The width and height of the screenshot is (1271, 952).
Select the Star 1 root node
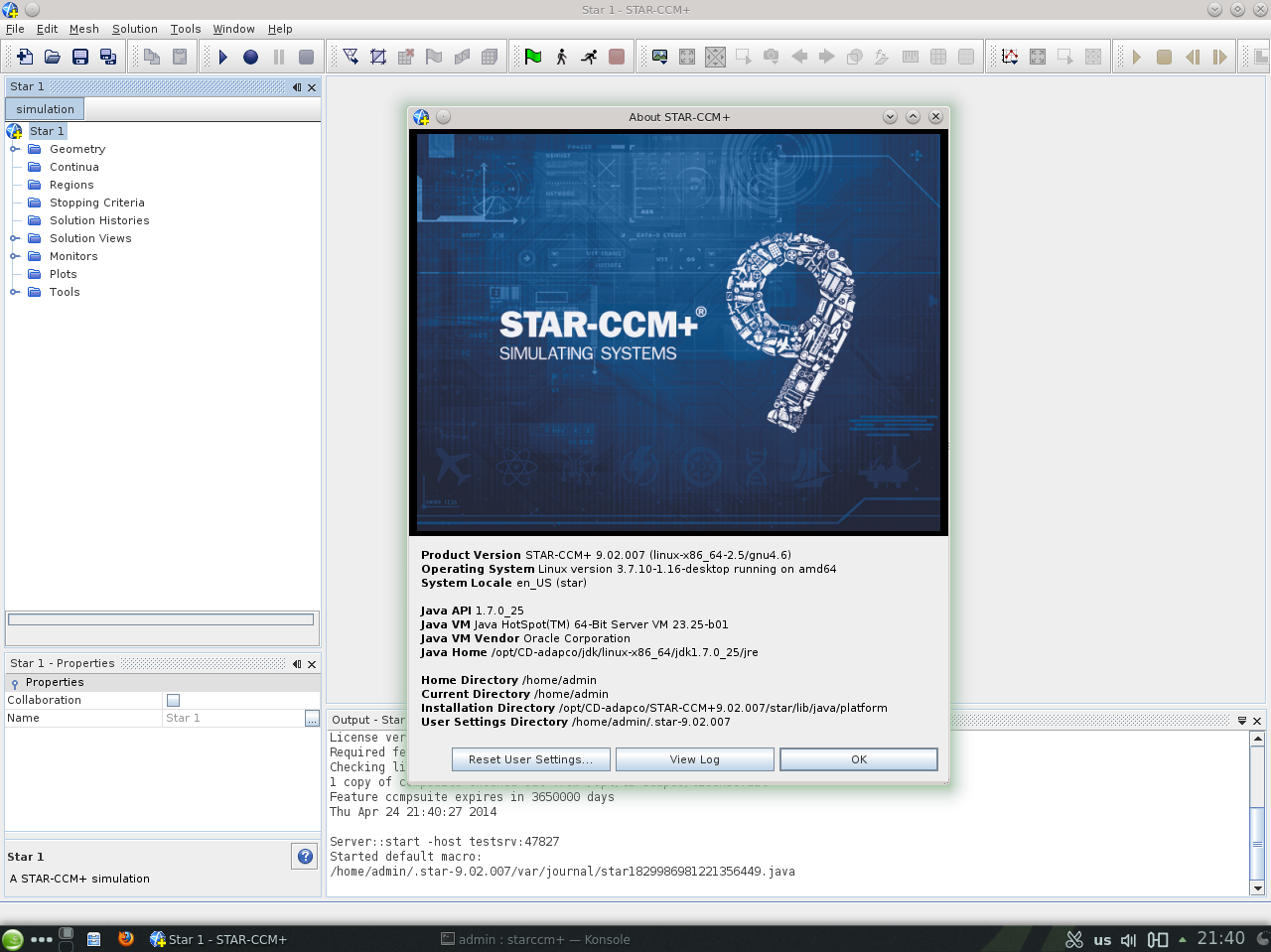pos(47,131)
